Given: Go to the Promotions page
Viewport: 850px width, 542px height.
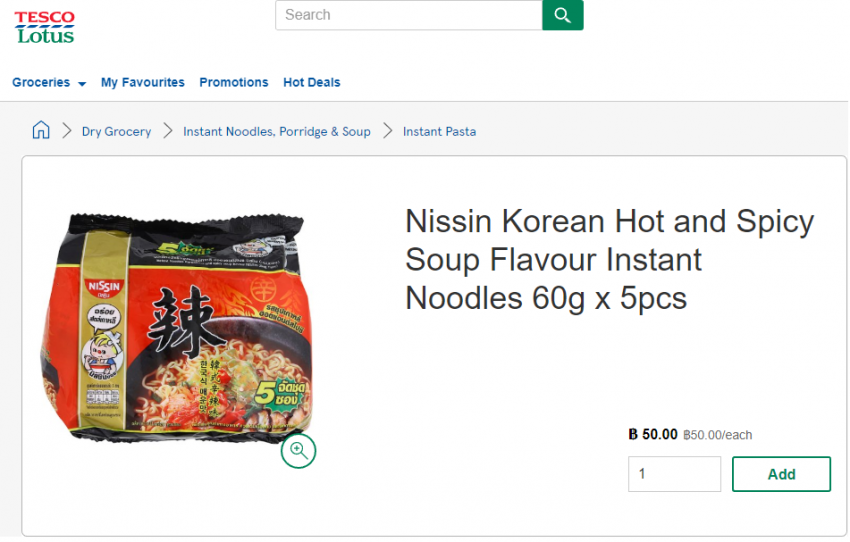Looking at the screenshot, I should point(234,83).
